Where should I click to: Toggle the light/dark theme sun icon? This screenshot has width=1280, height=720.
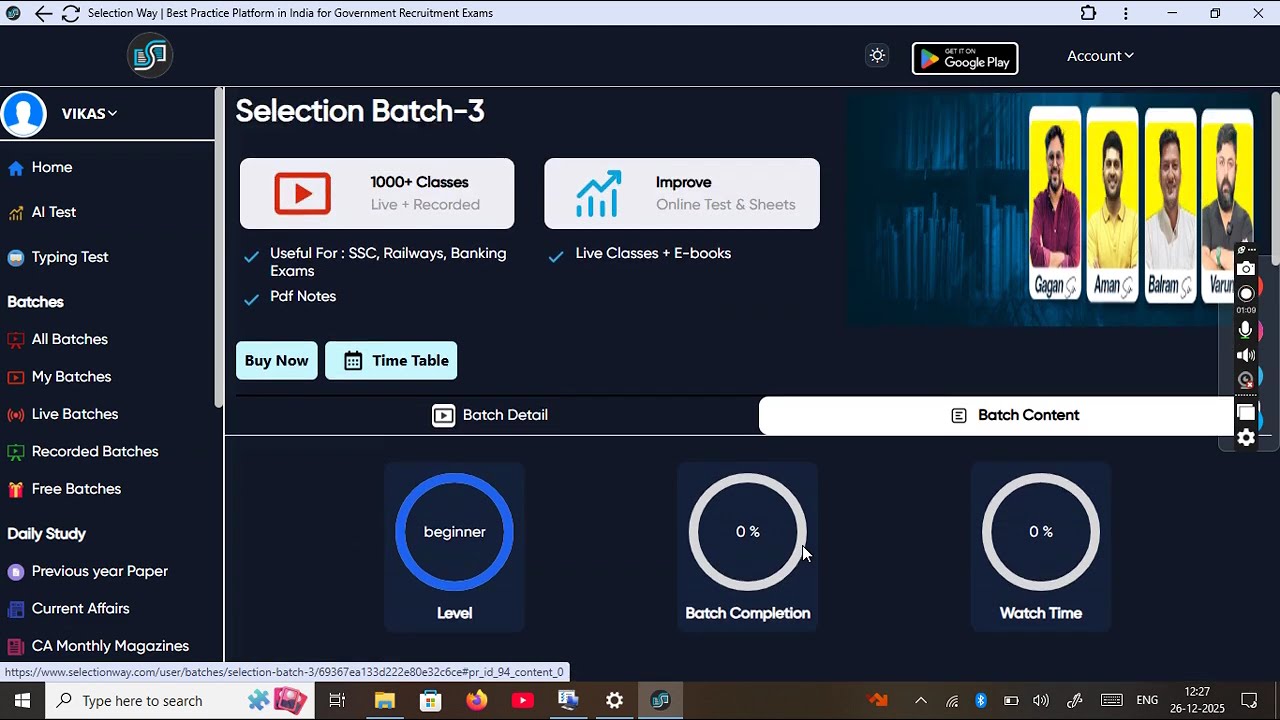pyautogui.click(x=877, y=56)
